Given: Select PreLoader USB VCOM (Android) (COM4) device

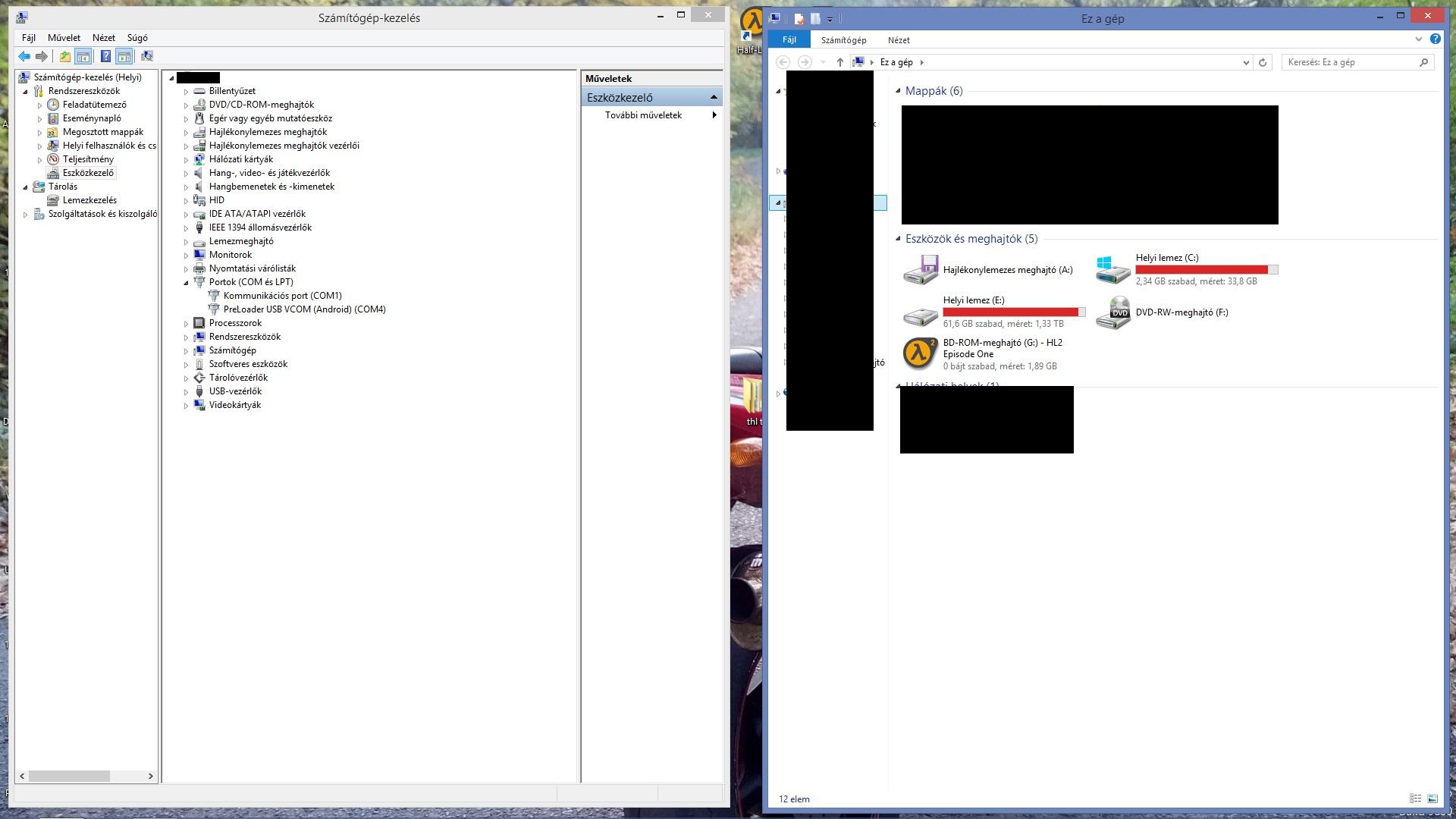Looking at the screenshot, I should pos(304,309).
